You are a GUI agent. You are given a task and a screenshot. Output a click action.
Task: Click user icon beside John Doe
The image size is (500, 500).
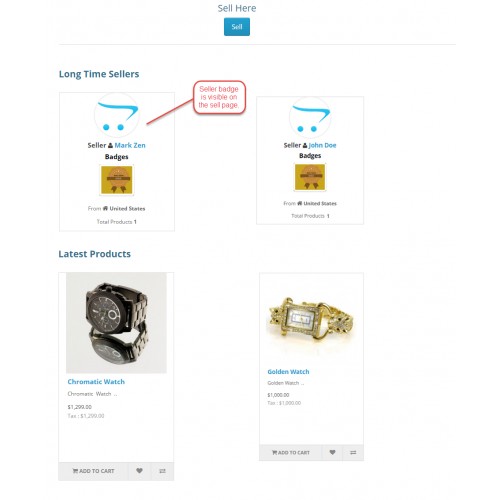click(x=305, y=145)
